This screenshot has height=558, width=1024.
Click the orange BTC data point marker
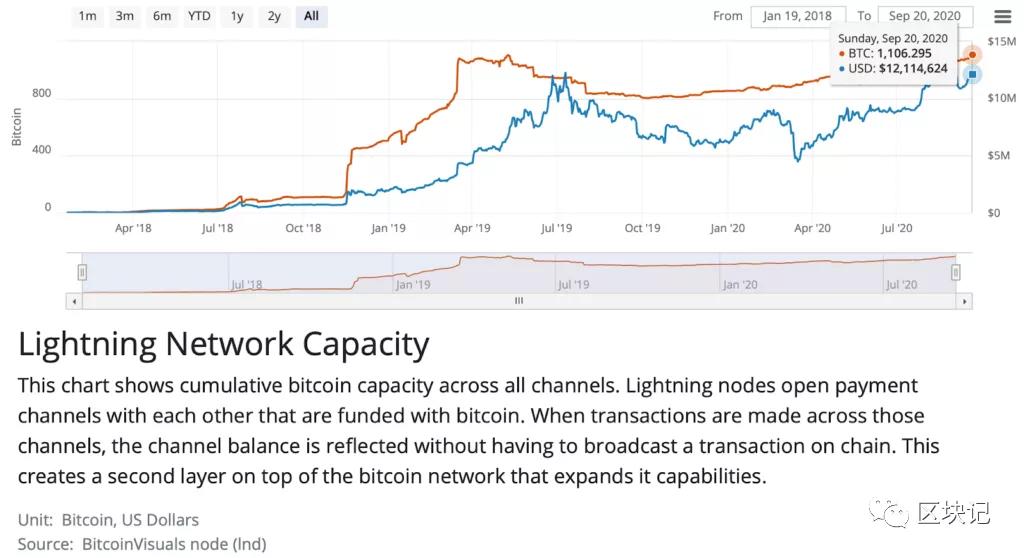click(970, 55)
